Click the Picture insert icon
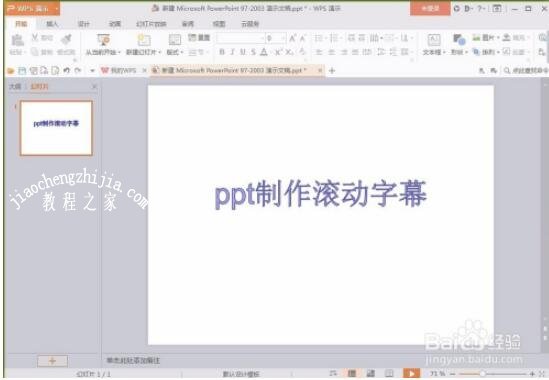Image resolution: width=549 pixels, height=380 pixels. pos(476,37)
